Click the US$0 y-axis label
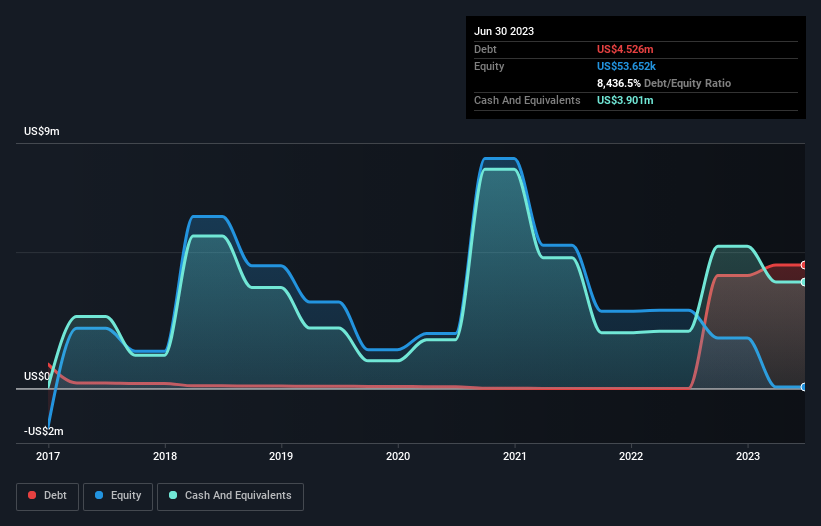821x526 pixels. (37, 376)
